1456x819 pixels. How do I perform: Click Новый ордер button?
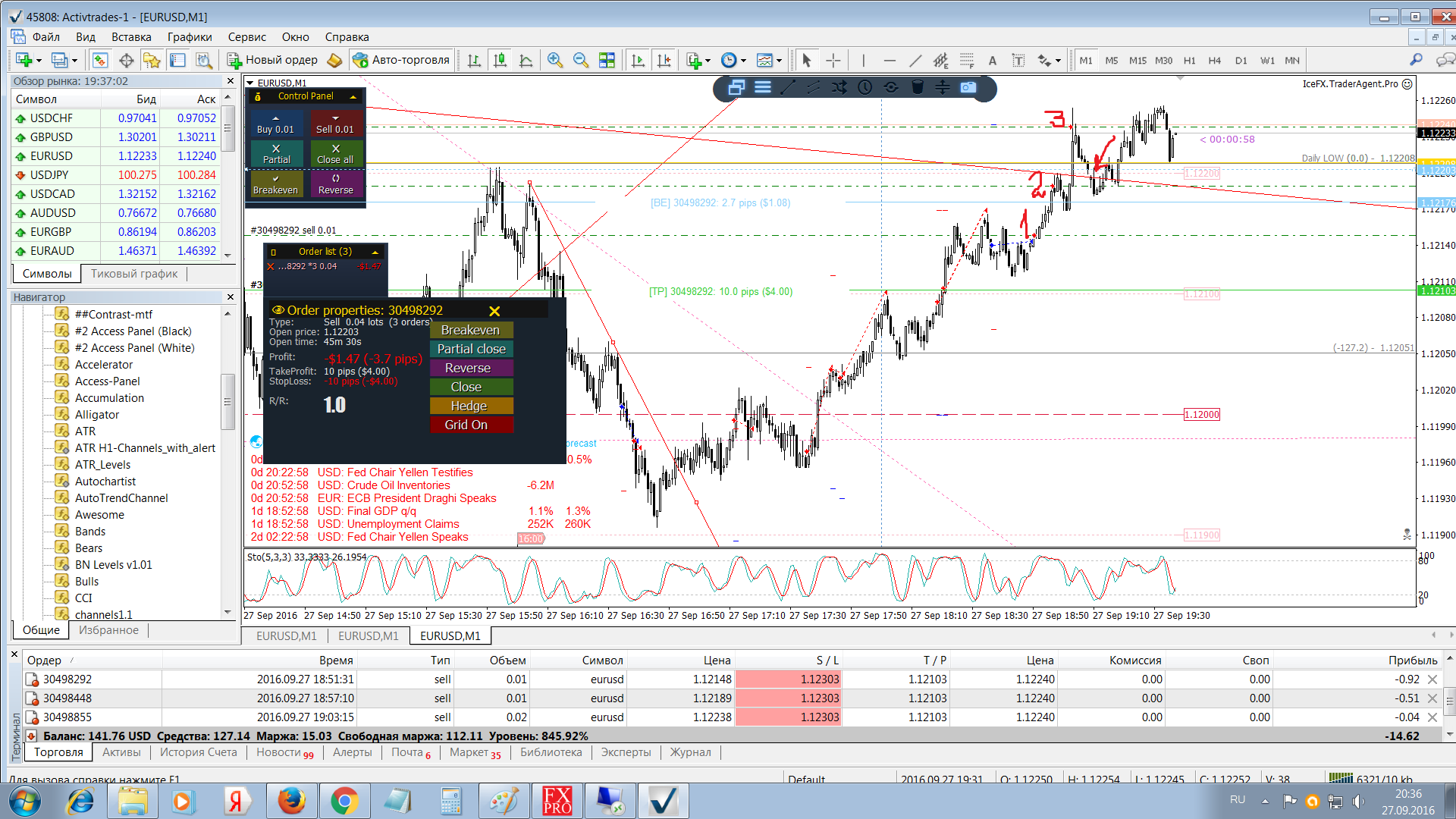272,60
